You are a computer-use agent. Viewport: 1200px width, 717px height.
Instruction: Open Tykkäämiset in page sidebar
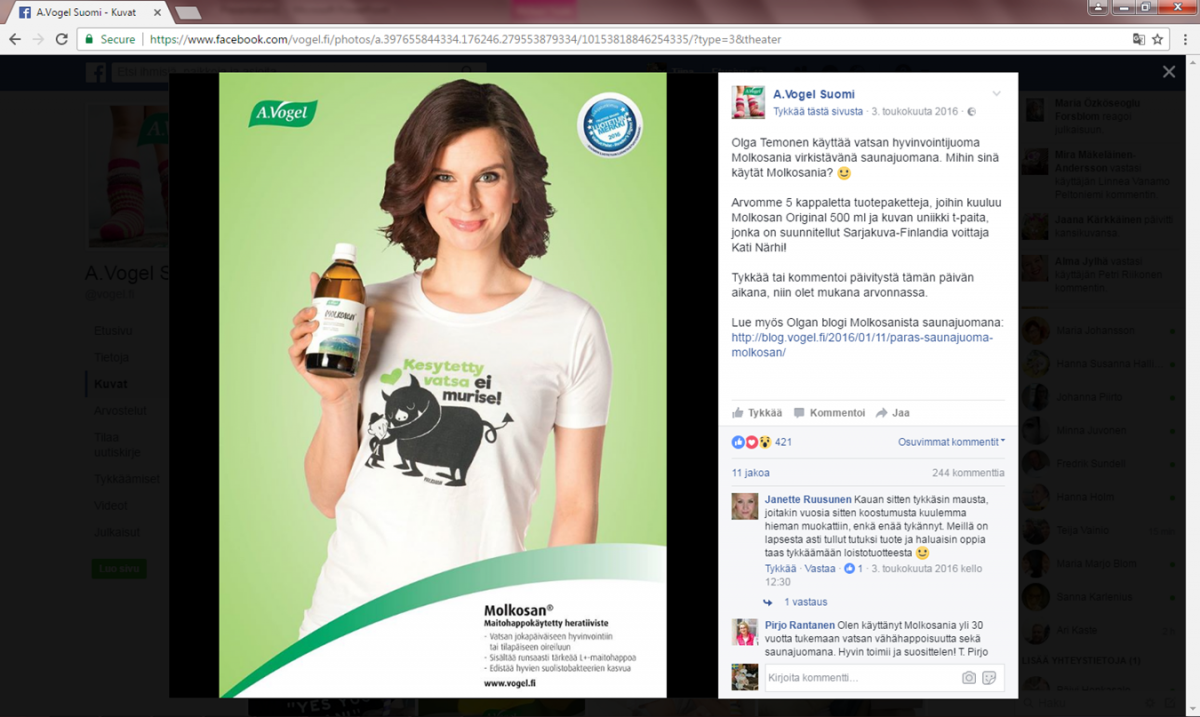pos(127,478)
